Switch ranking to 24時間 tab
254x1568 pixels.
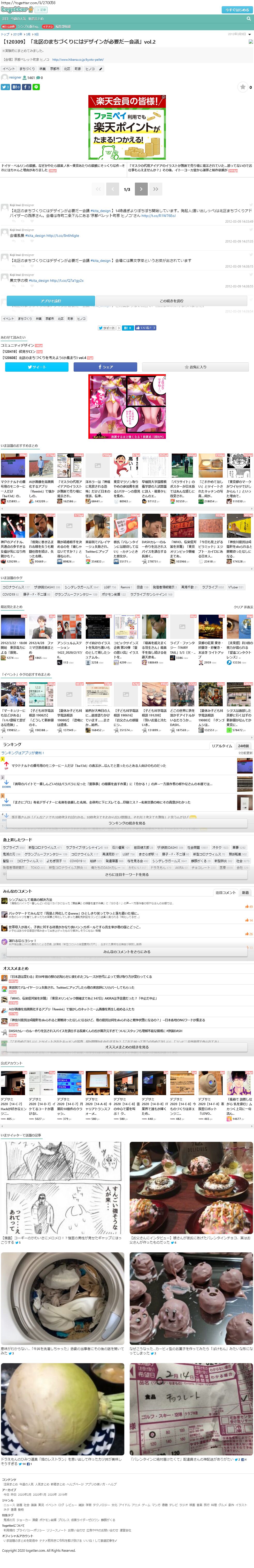[x=243, y=746]
